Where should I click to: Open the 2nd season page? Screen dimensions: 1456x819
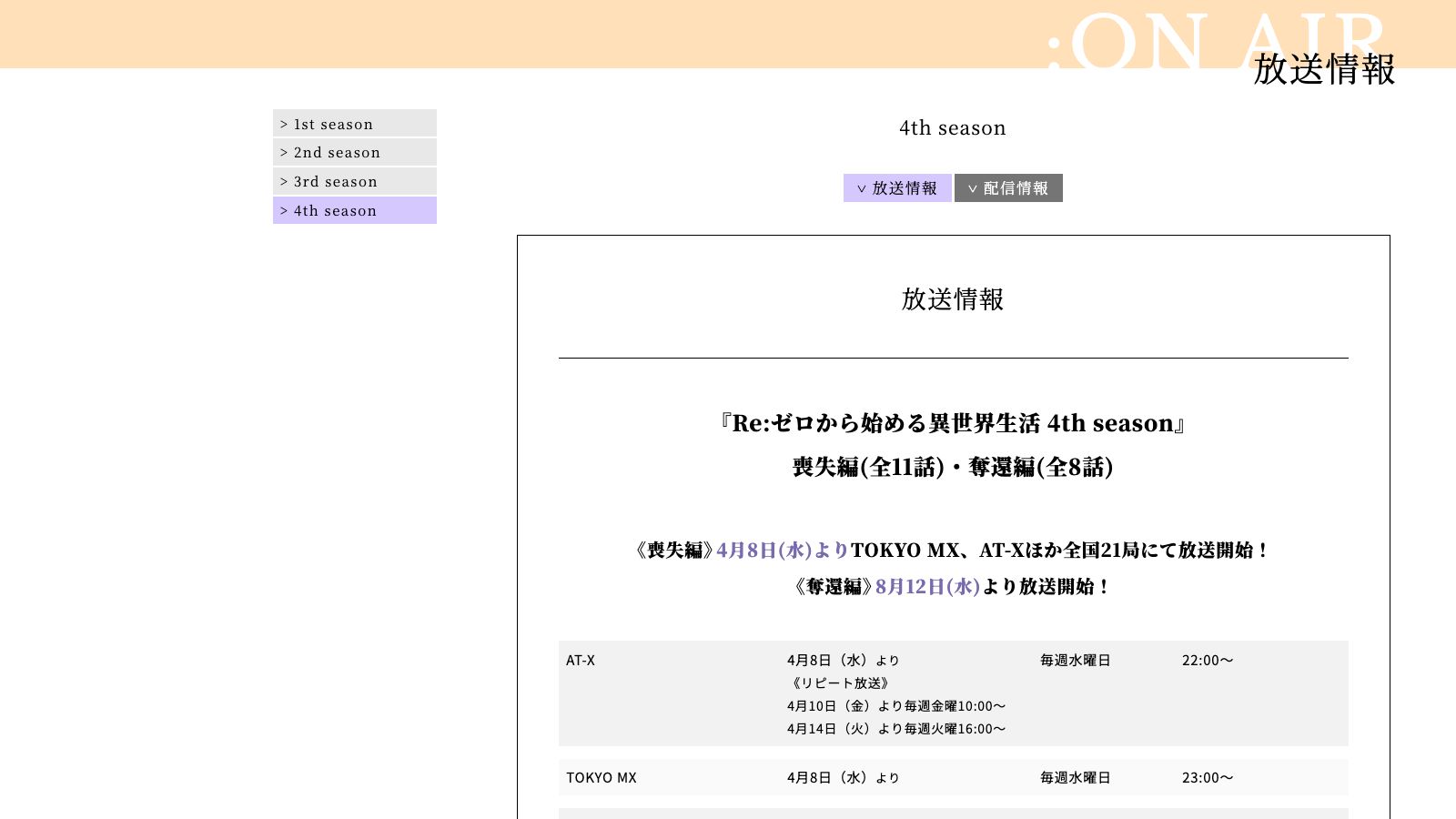click(x=355, y=152)
